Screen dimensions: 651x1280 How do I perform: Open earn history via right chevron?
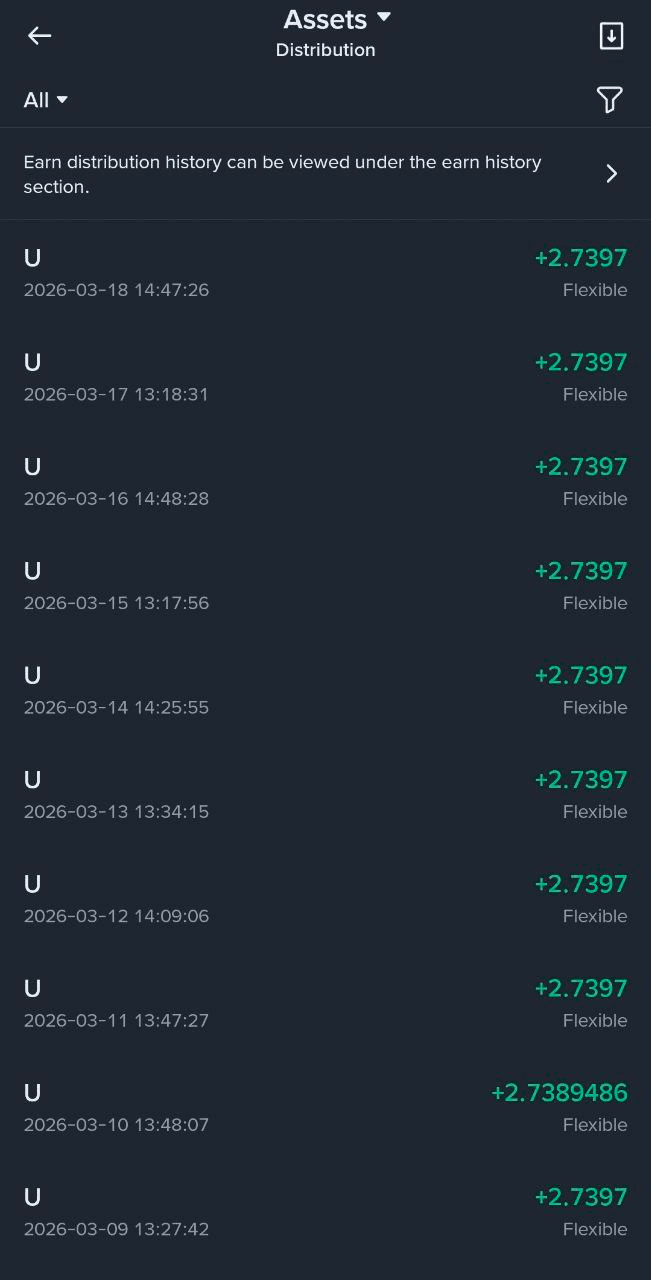(611, 174)
